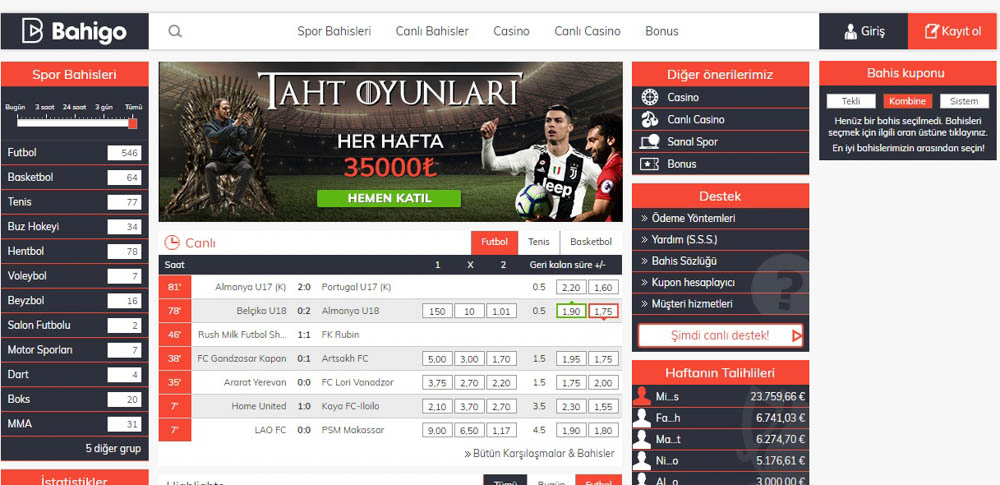The height and width of the screenshot is (485, 1000).
Task: Pick 2,70 draw odds Ararat Yerevan match
Action: tap(469, 383)
